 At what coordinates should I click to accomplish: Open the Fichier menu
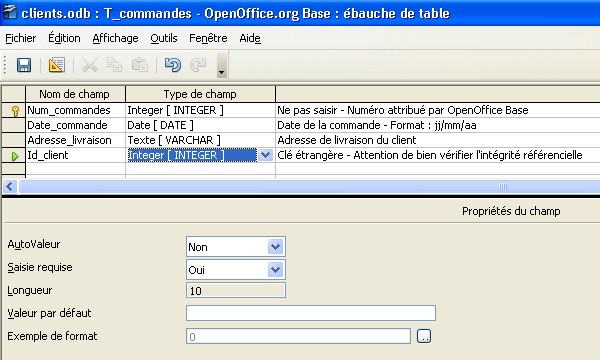(x=21, y=38)
